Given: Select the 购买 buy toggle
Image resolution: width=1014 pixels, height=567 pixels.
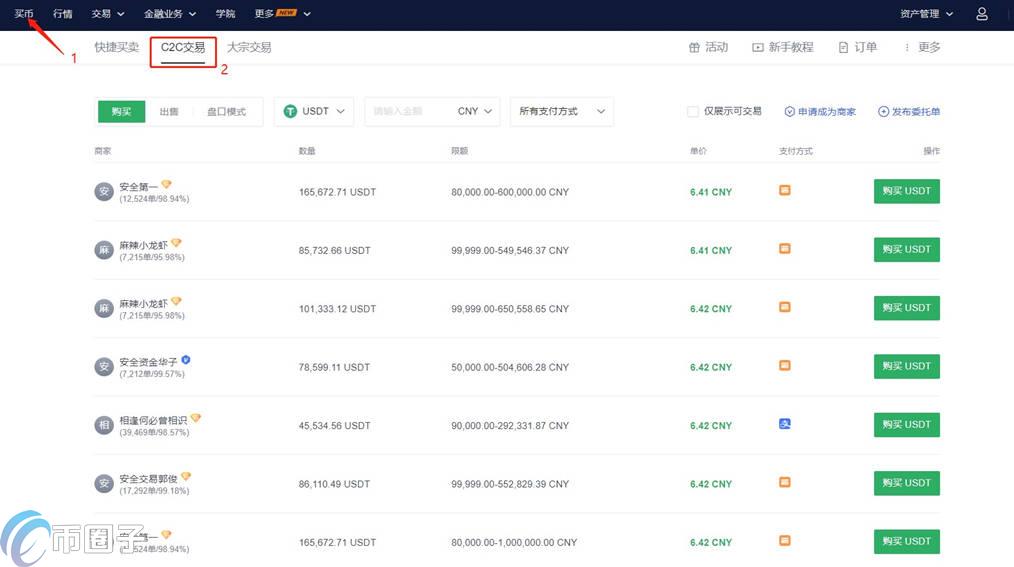Looking at the screenshot, I should point(121,111).
